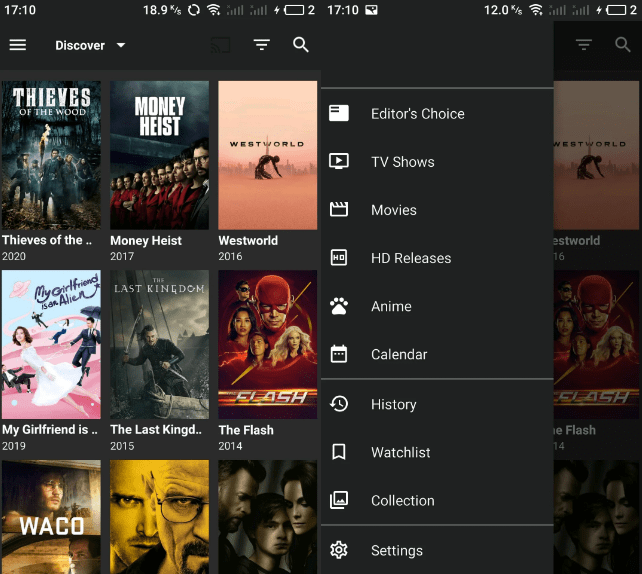The image size is (642, 574).
Task: Open the Waco poster
Action: 51,517
